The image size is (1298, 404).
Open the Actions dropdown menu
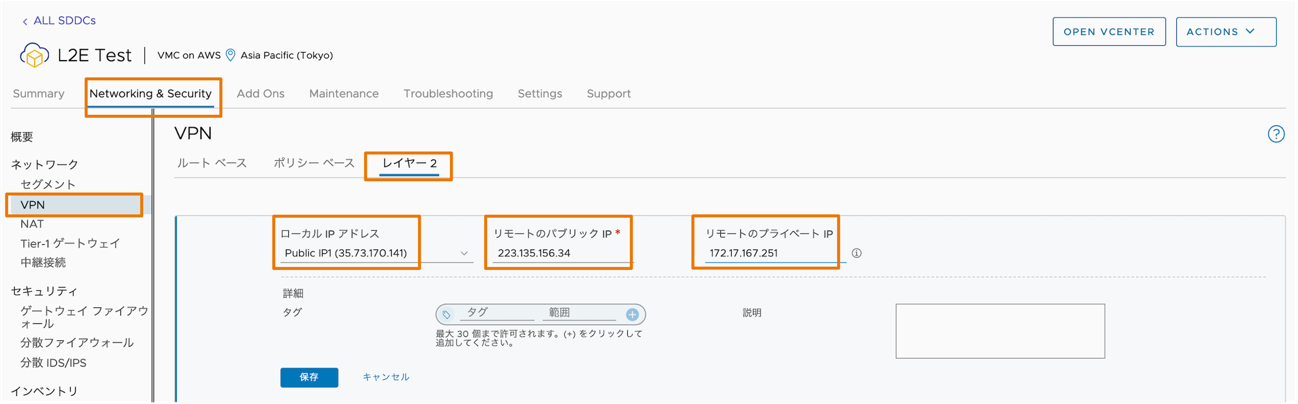1225,32
